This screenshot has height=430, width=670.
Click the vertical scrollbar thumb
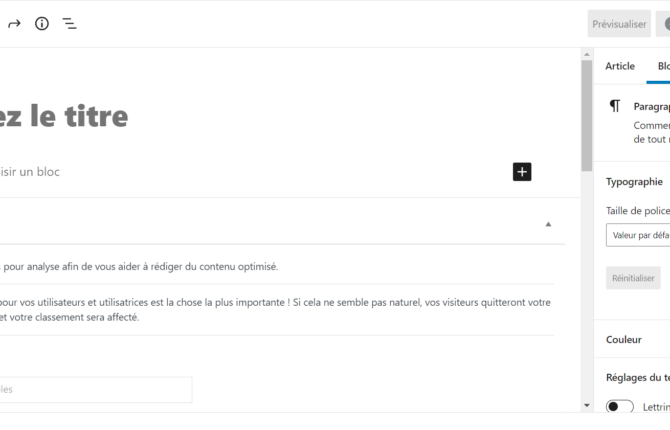(x=587, y=115)
